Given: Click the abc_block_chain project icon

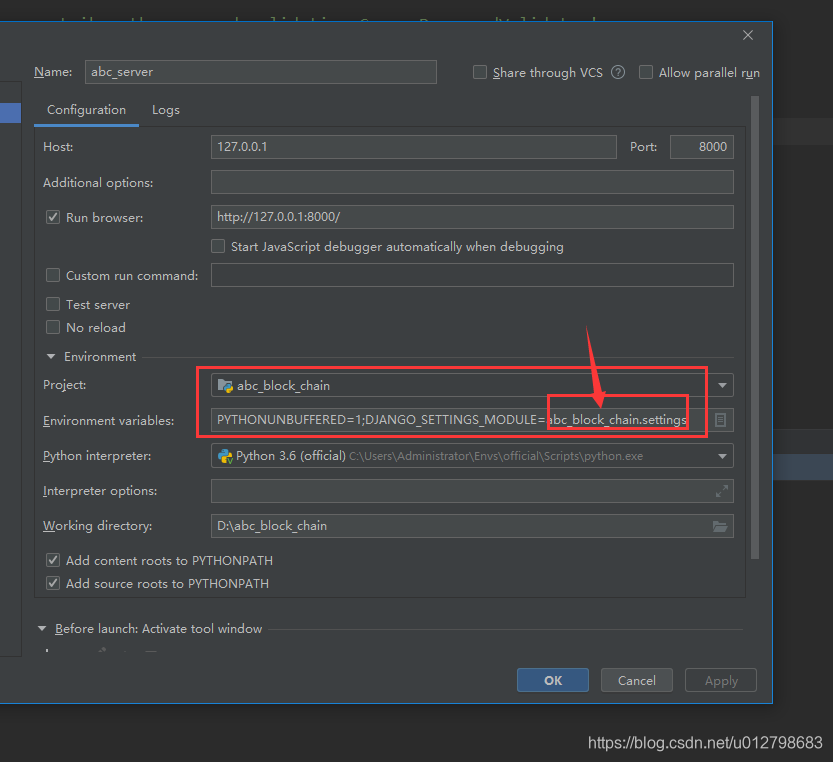Looking at the screenshot, I should coord(227,385).
